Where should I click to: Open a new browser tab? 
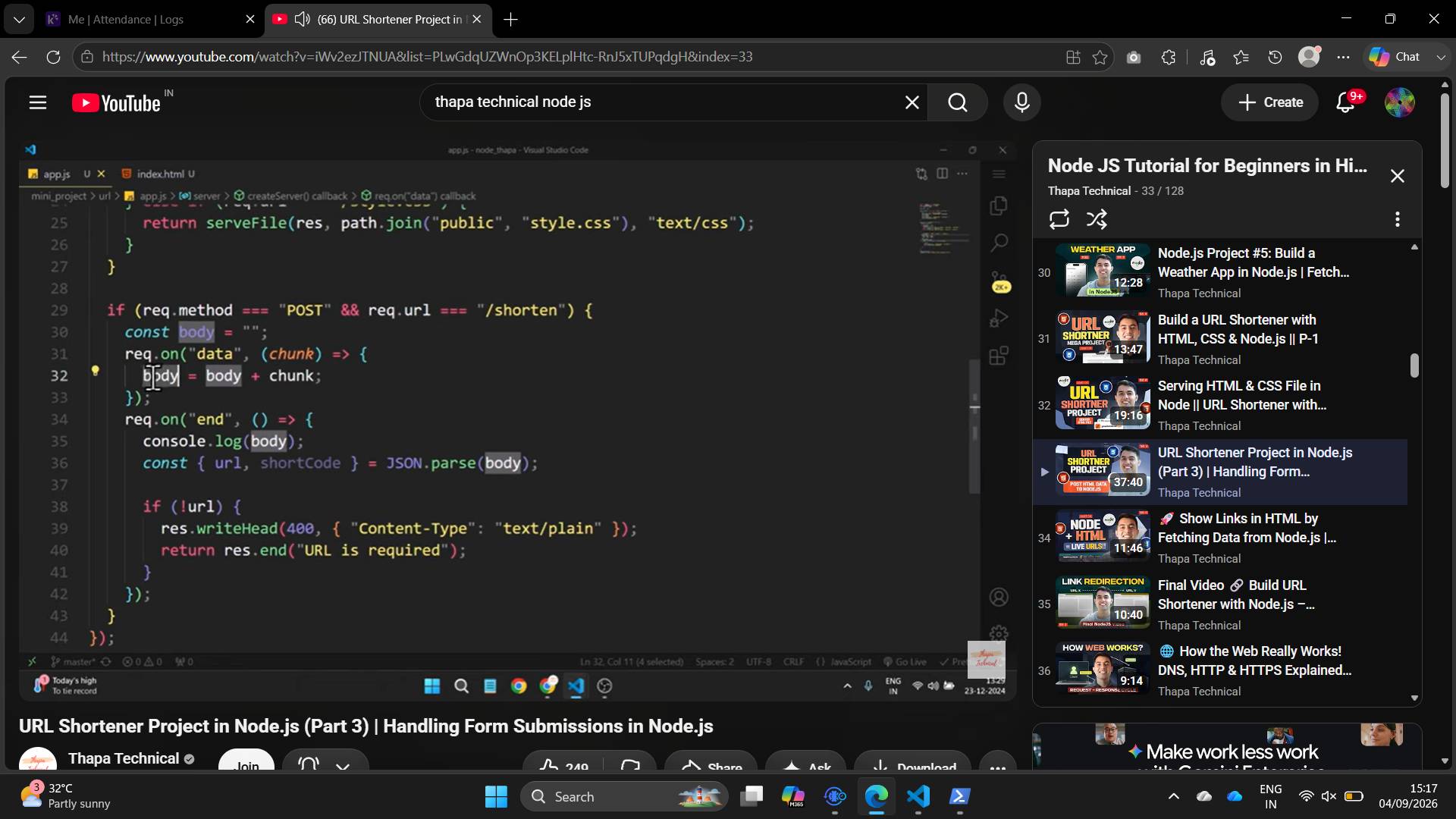pos(510,19)
